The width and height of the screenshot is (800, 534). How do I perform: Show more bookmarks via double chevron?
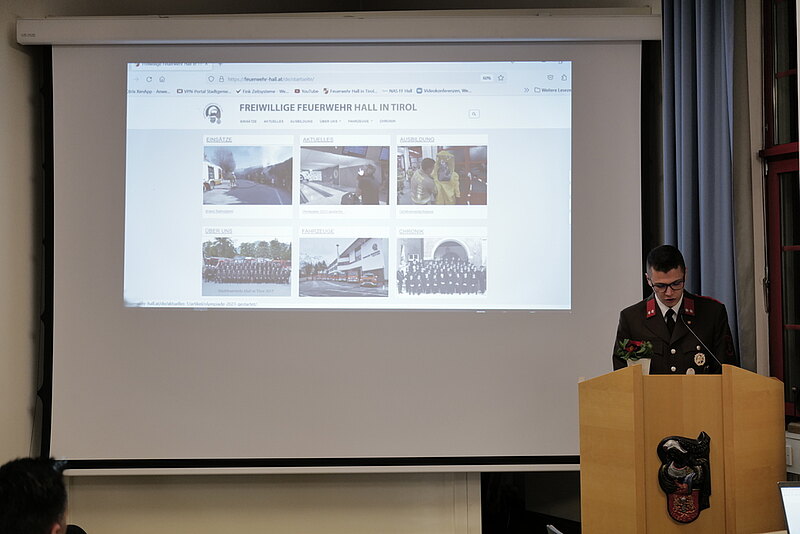(x=526, y=90)
